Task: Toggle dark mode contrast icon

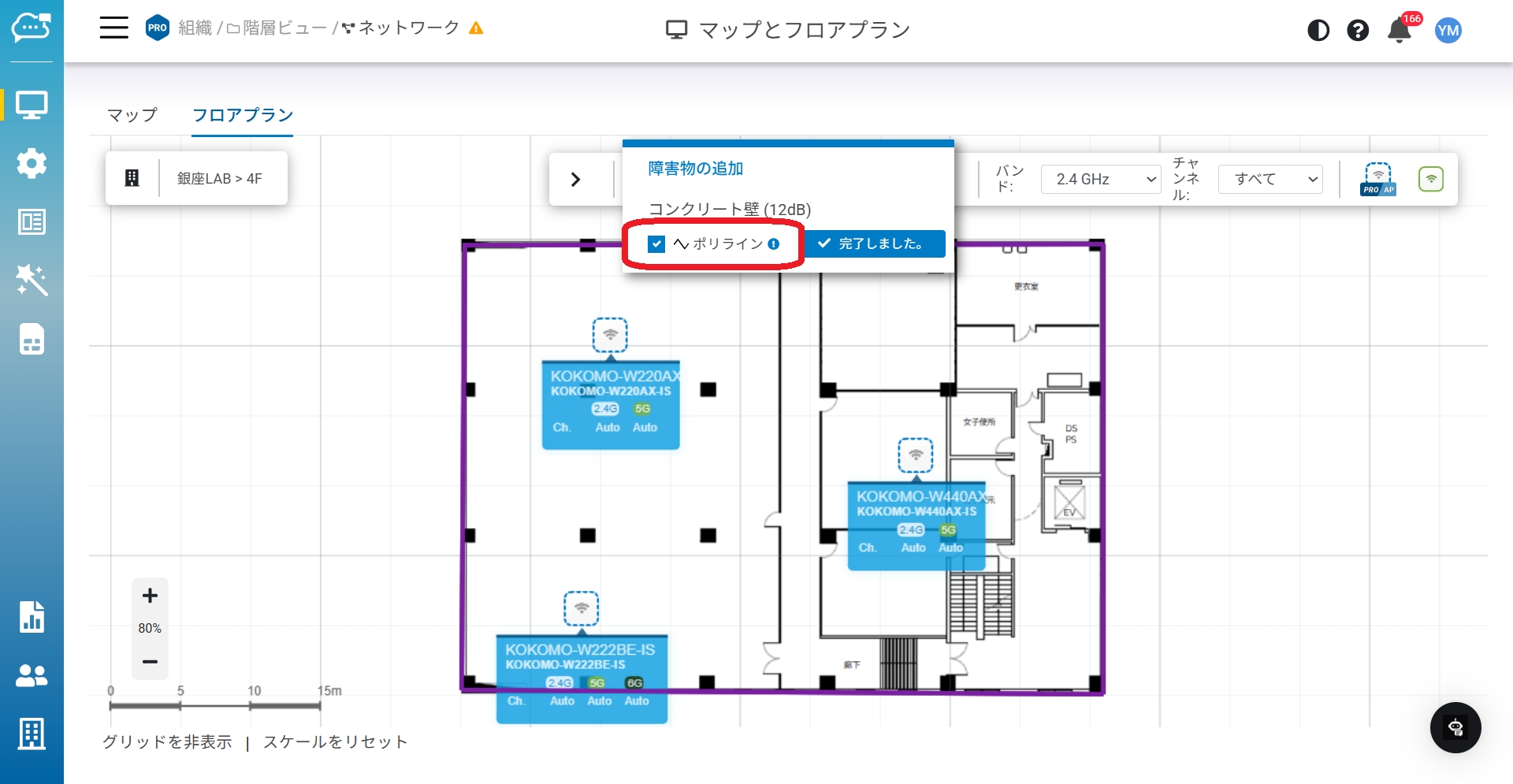Action: coord(1318,31)
